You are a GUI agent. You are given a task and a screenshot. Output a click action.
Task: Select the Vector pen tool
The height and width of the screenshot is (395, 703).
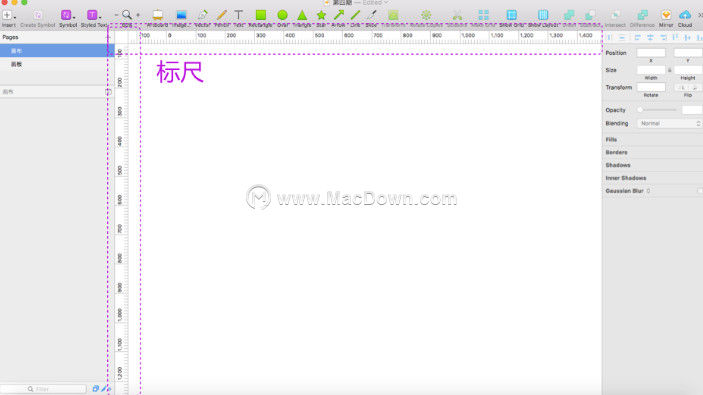(202, 15)
